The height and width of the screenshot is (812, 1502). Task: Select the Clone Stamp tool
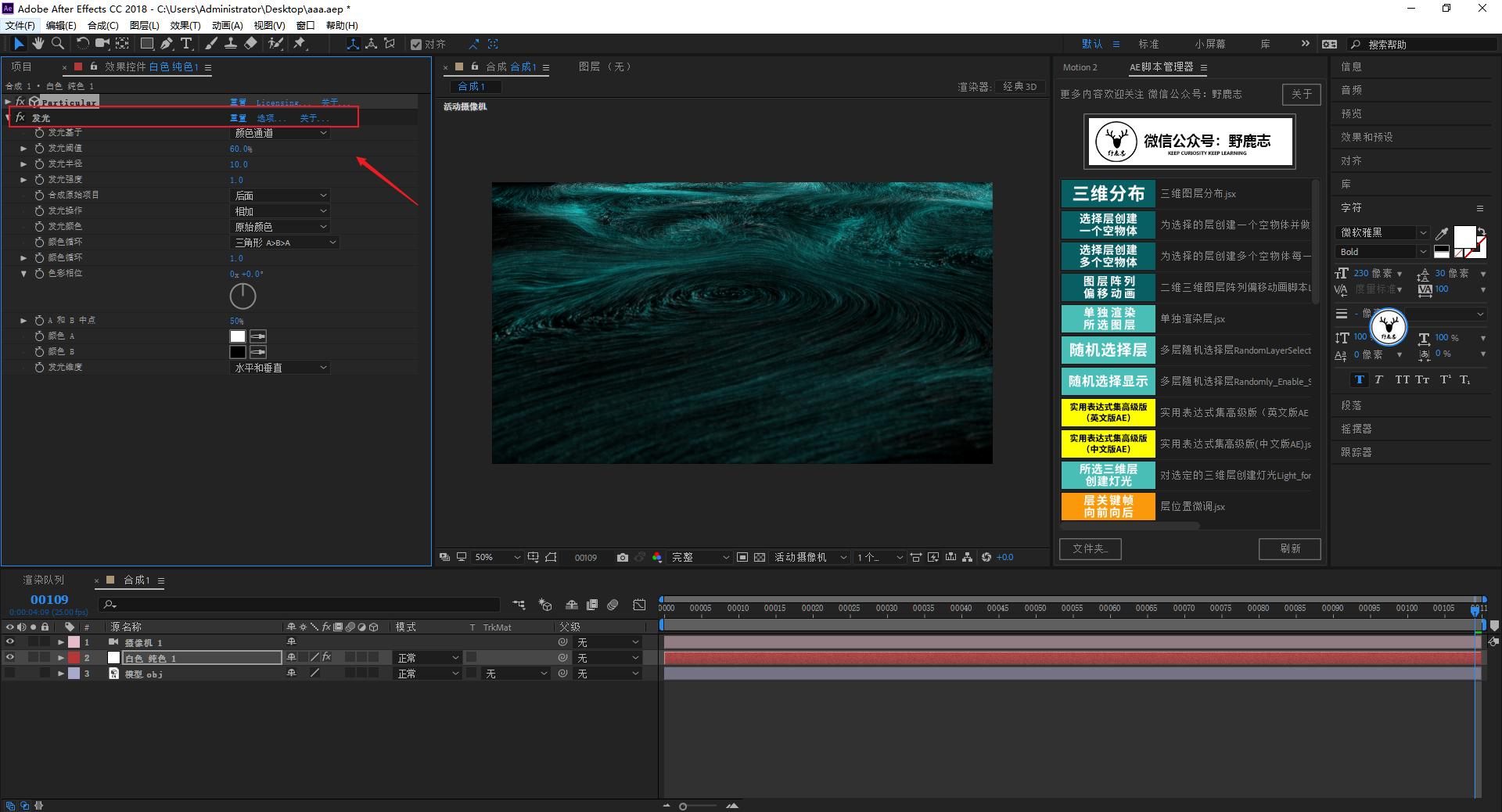[x=231, y=44]
